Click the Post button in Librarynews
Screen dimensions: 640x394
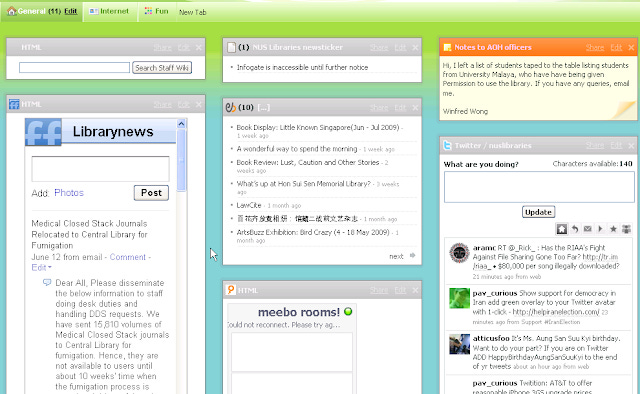point(151,193)
